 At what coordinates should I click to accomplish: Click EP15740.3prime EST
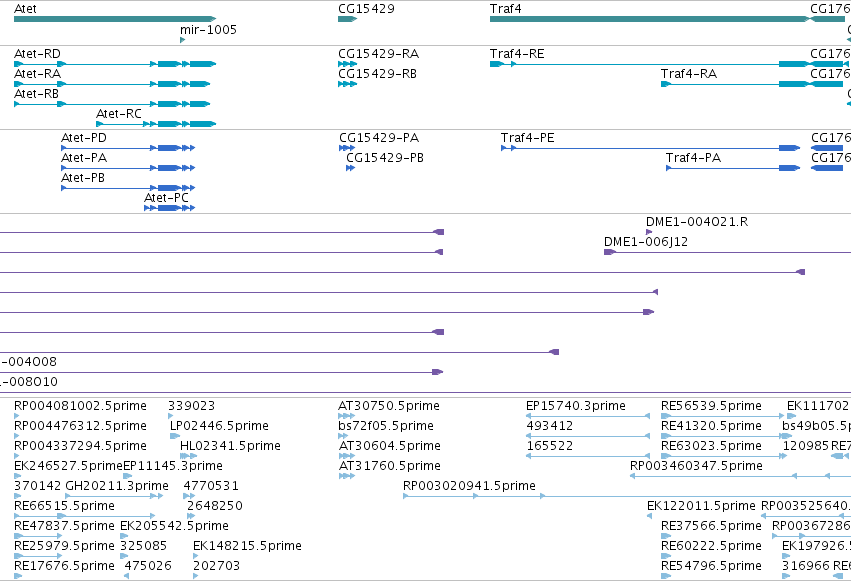coord(588,416)
